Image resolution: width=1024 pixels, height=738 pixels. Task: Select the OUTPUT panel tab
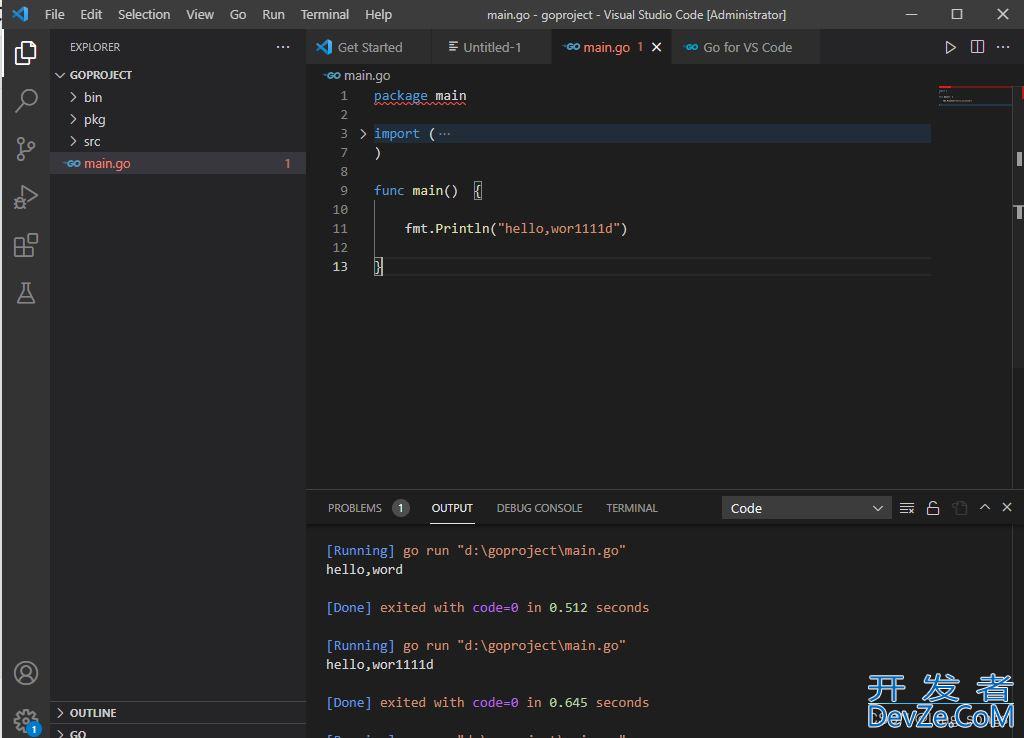click(x=452, y=508)
